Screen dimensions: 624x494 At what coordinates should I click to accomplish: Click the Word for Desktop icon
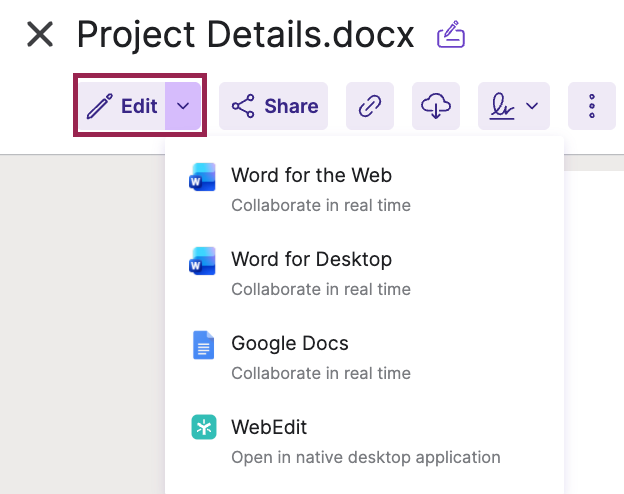pos(203,261)
